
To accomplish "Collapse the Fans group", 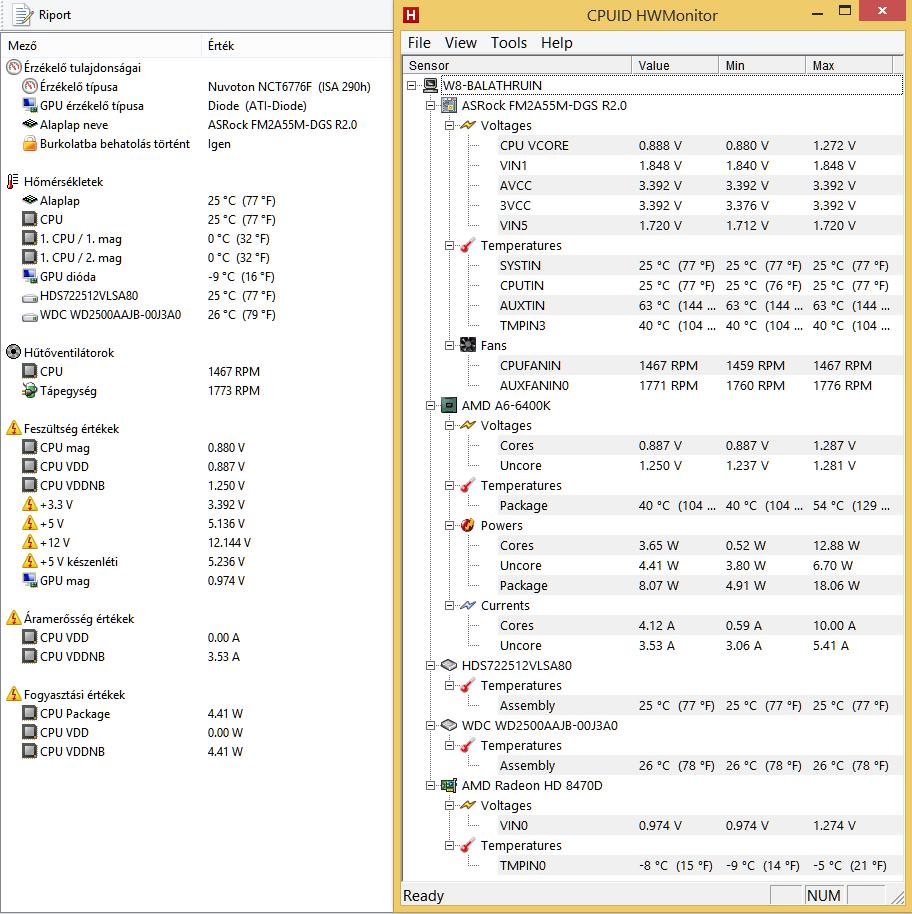I will (449, 345).
